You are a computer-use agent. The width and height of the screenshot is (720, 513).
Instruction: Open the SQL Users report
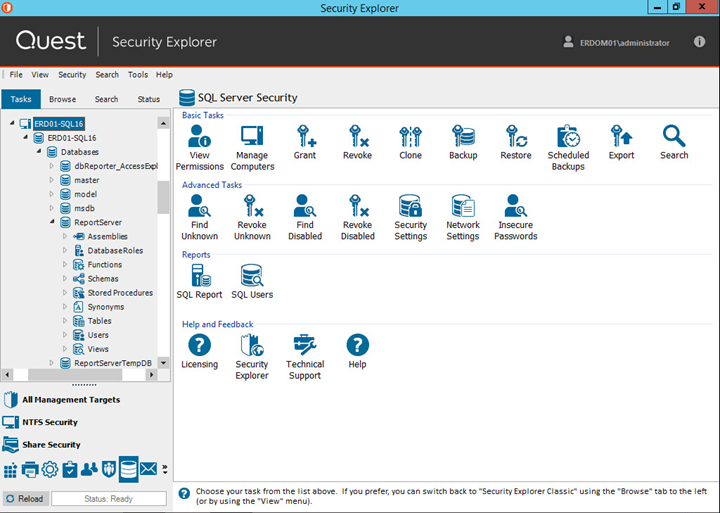coord(252,281)
